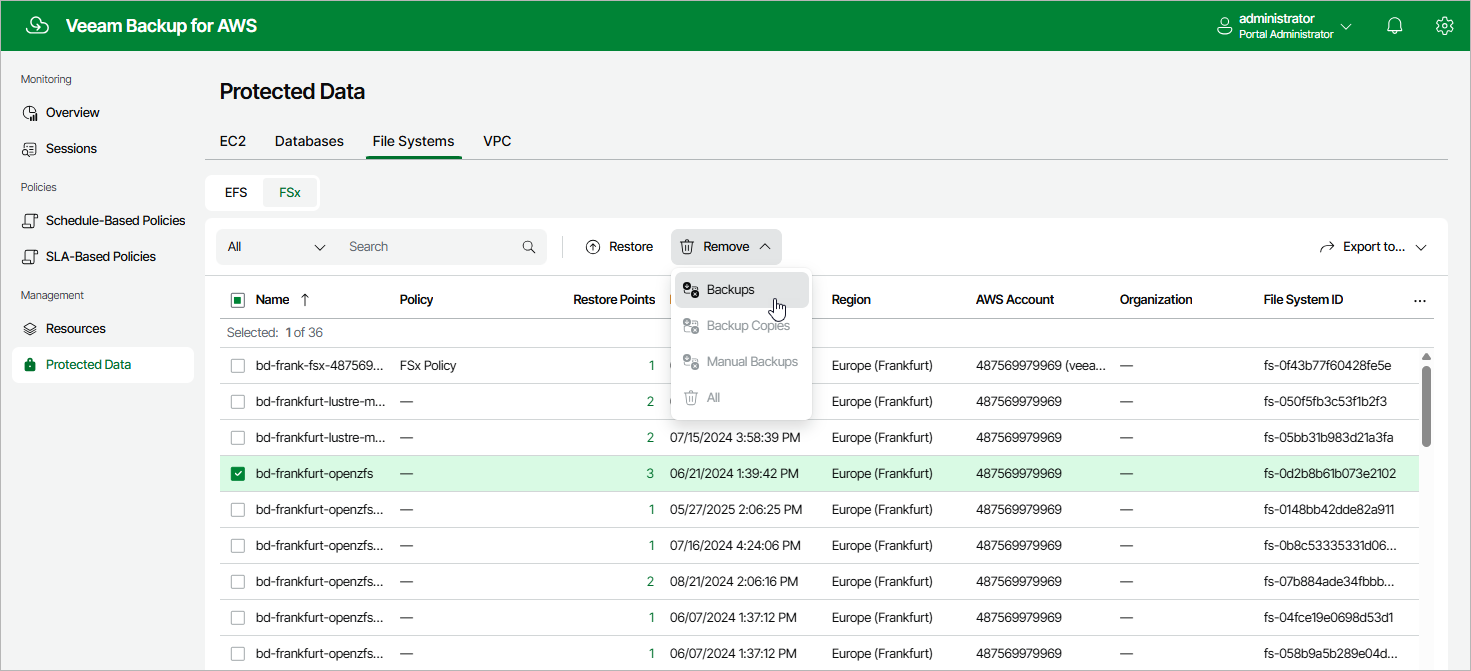Click restore points value 3 for bd-frankfurt-openzfs
This screenshot has width=1471, height=671.
(651, 474)
